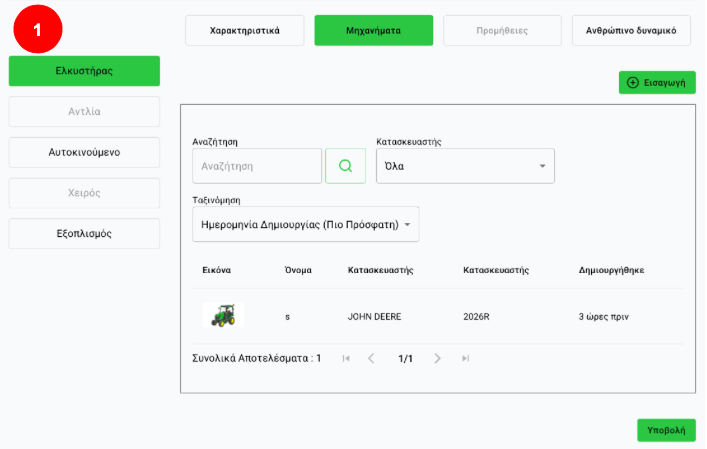
Task: Click the red step 1 badge
Action: coord(38,31)
